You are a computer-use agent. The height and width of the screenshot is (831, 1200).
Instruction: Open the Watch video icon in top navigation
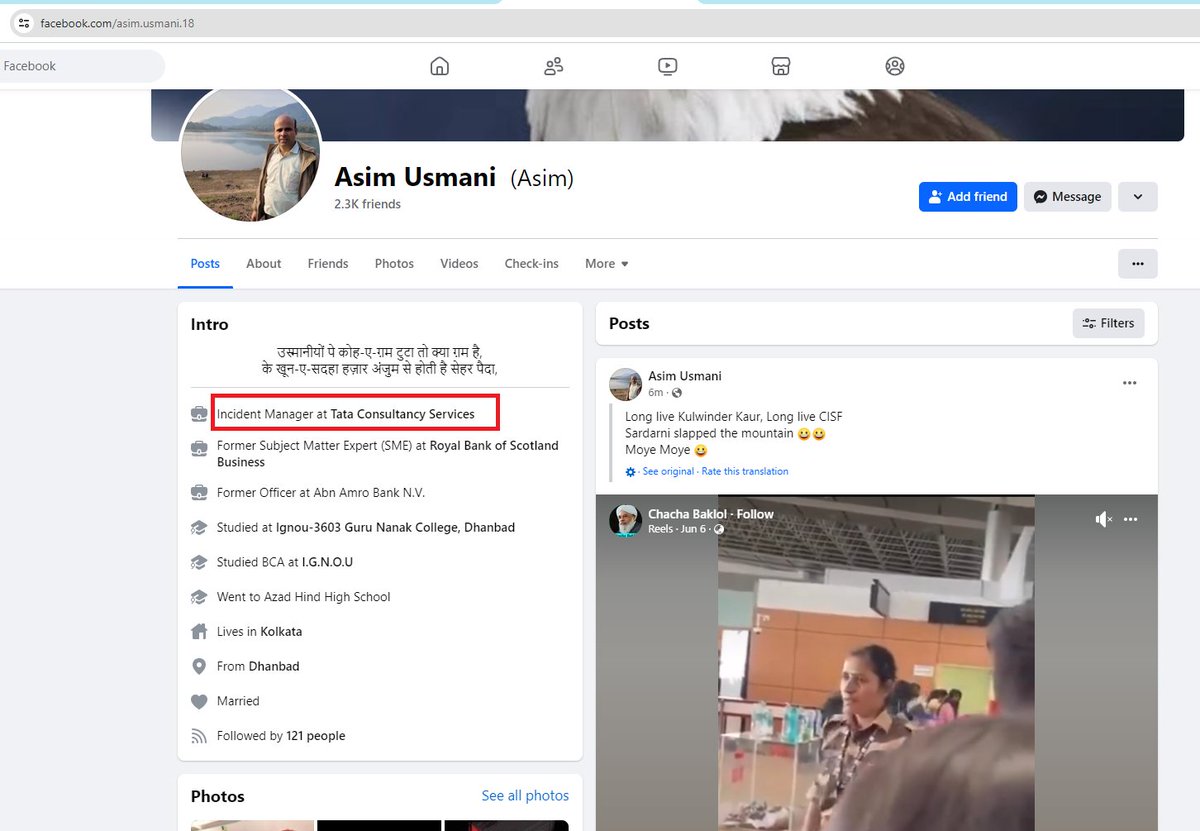pos(667,66)
